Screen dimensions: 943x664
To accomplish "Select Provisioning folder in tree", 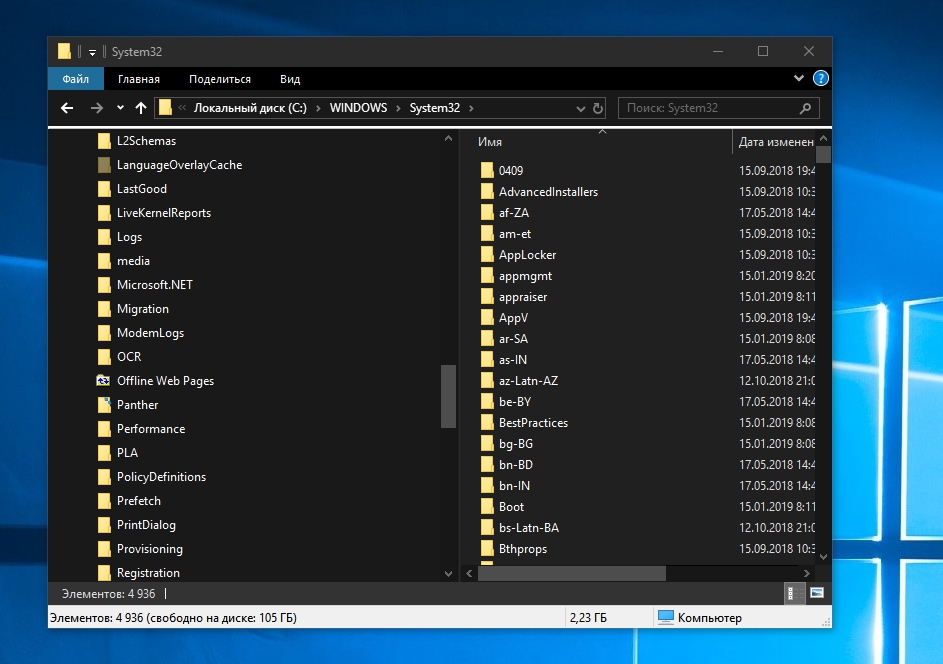I will 150,549.
